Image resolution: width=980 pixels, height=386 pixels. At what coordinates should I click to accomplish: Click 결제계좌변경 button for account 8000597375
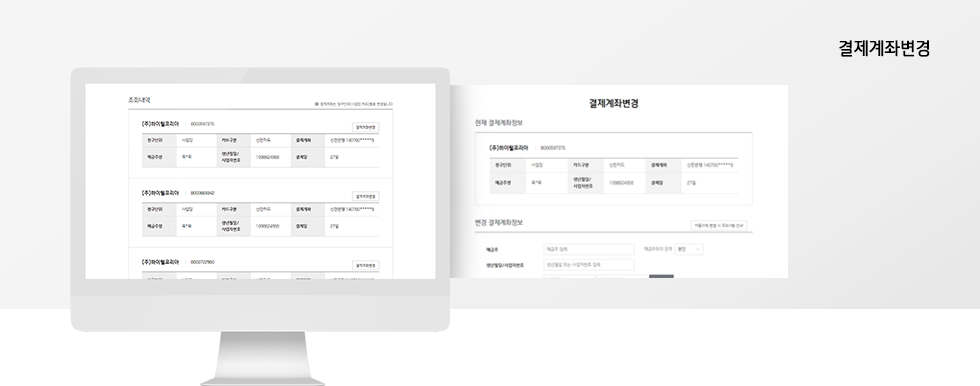pyautogui.click(x=365, y=127)
